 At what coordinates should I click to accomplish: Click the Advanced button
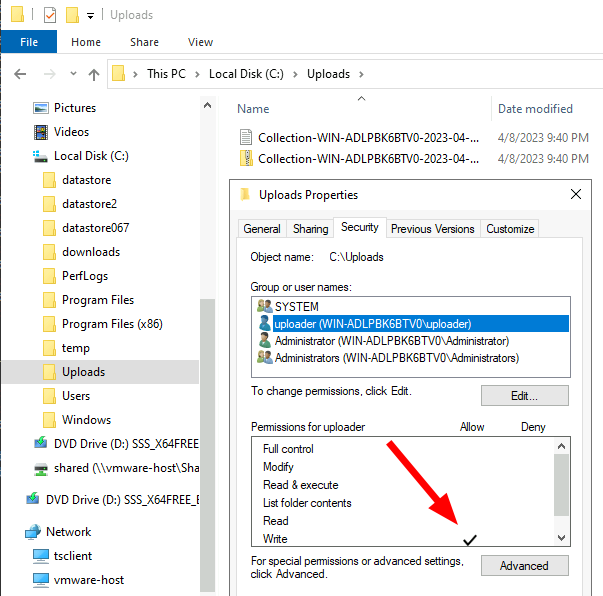click(524, 566)
